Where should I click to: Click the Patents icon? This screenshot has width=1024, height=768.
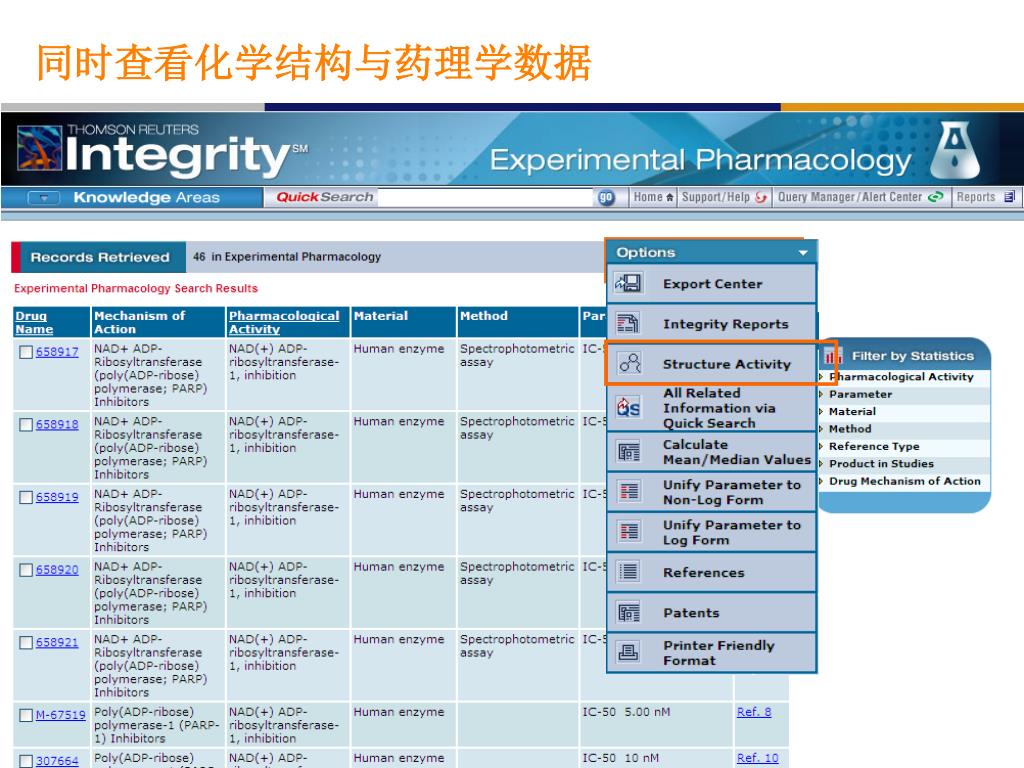coord(629,613)
